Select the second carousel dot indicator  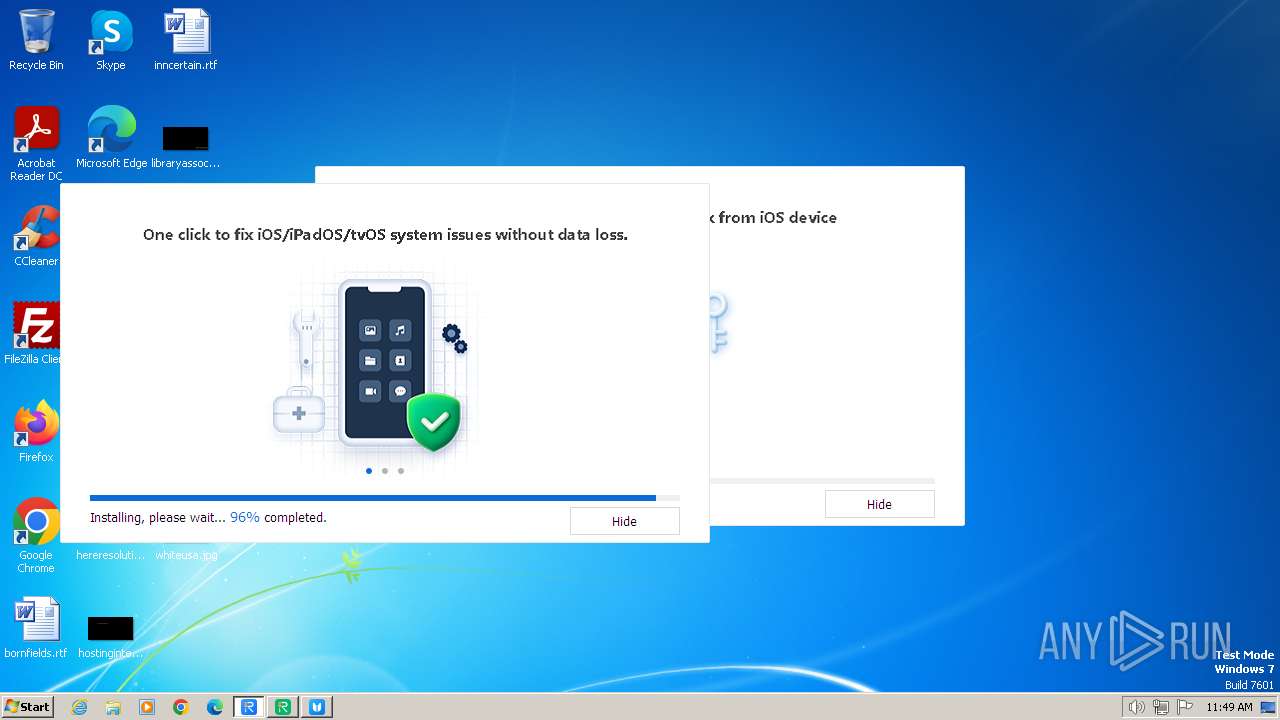(385, 471)
